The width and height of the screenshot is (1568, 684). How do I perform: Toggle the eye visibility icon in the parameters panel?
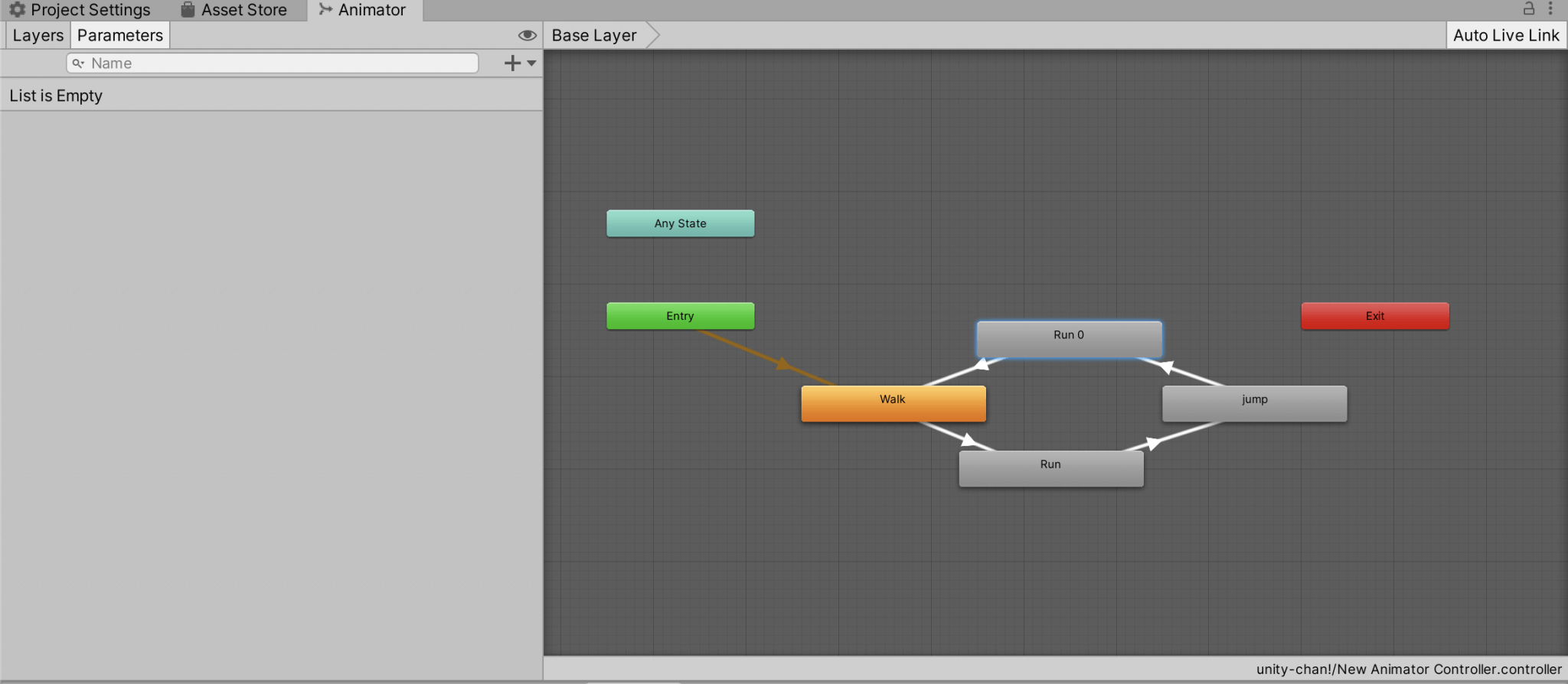[x=527, y=35]
